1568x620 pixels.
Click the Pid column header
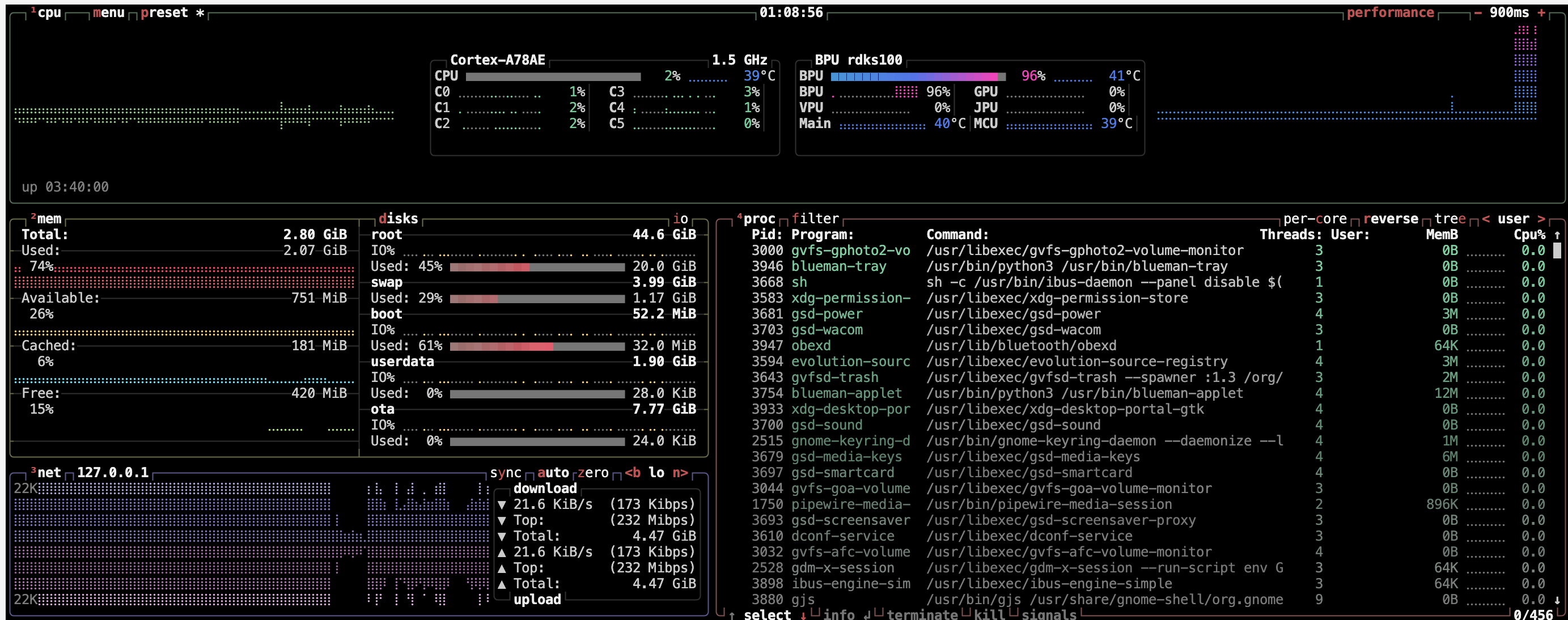(x=767, y=234)
